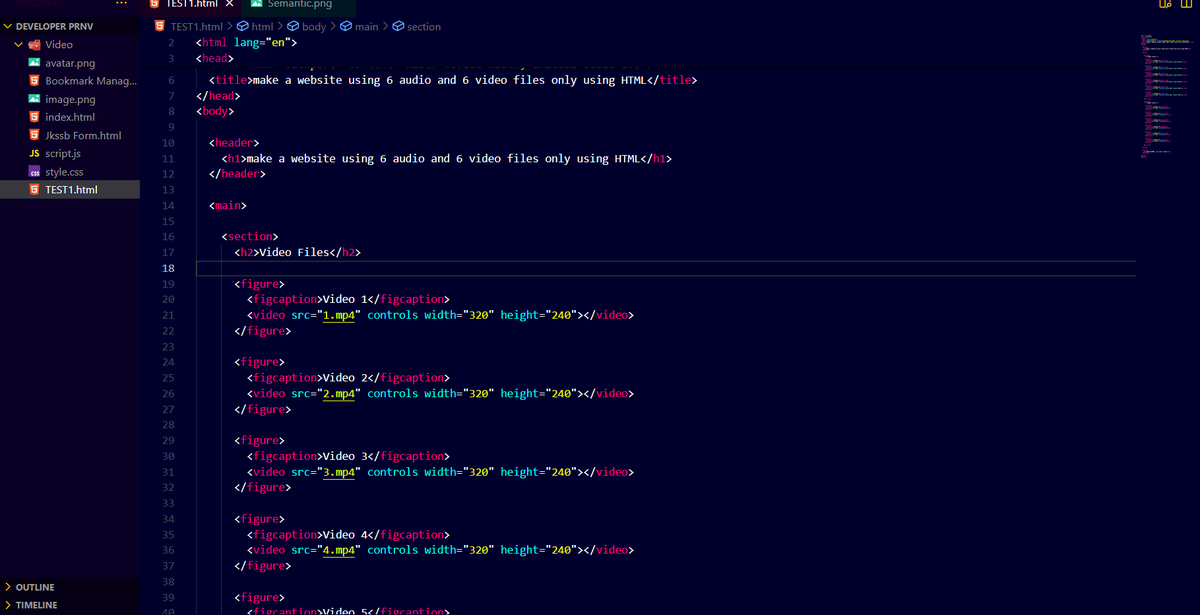Open the preview to the side icon
Image resolution: width=1200 pixels, height=615 pixels.
1165,4
